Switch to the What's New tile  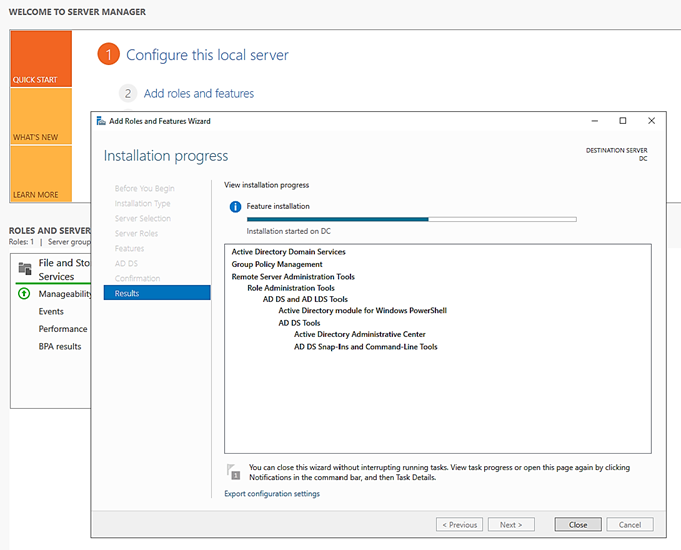[41, 116]
